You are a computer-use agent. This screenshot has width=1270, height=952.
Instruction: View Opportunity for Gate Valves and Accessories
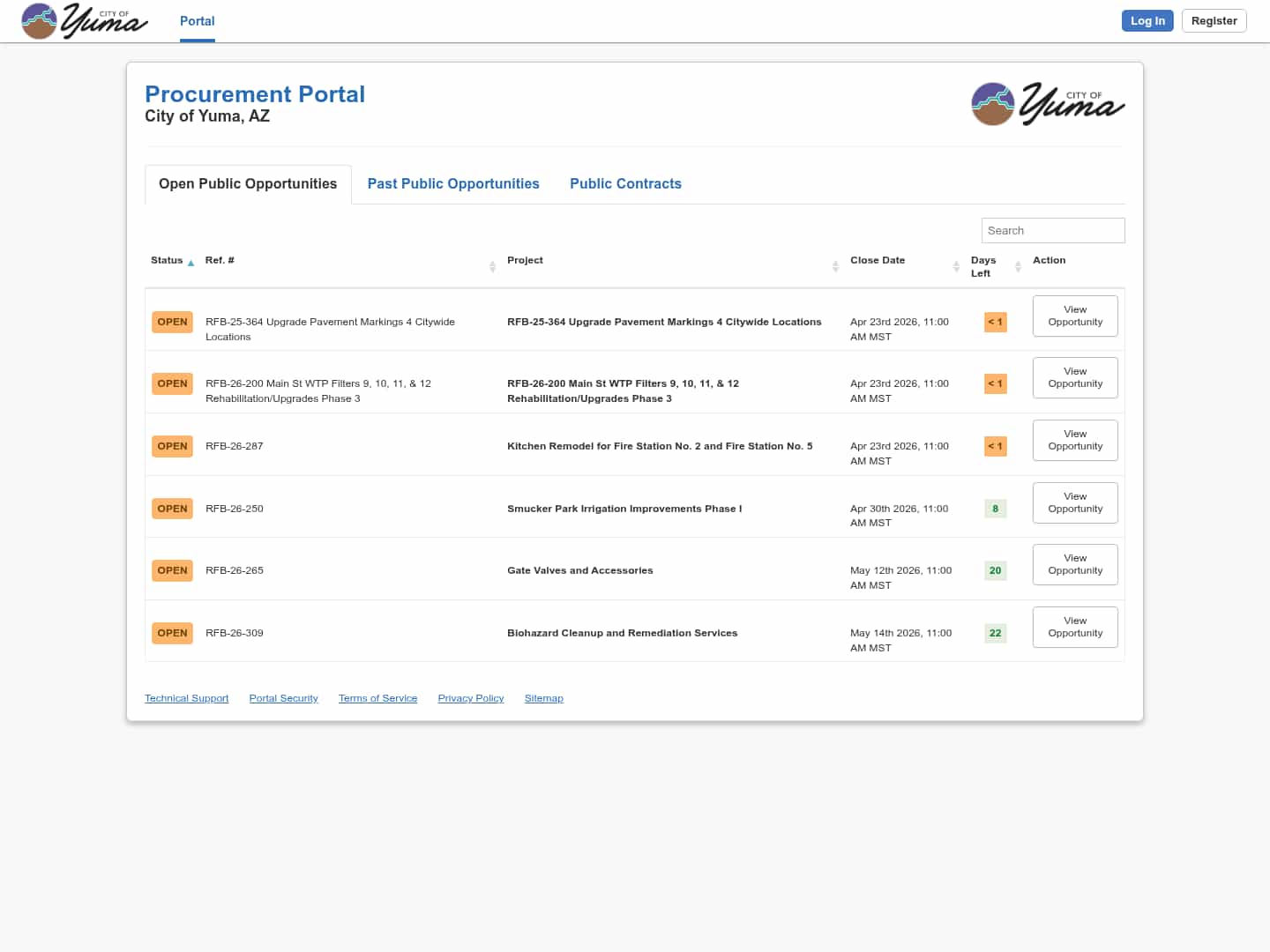(x=1075, y=564)
